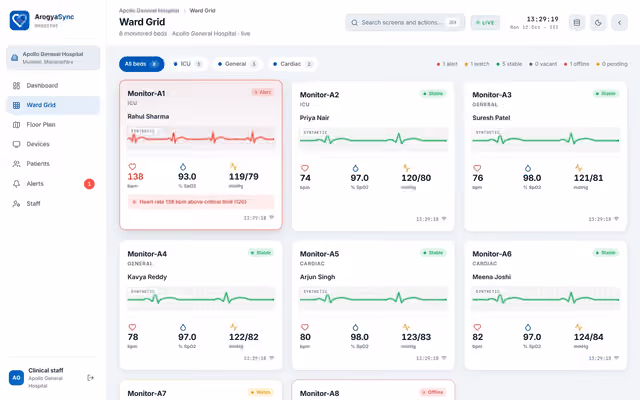Click the log out icon beside Clinical staff
Viewport: 640px width, 400px height.
click(91, 378)
